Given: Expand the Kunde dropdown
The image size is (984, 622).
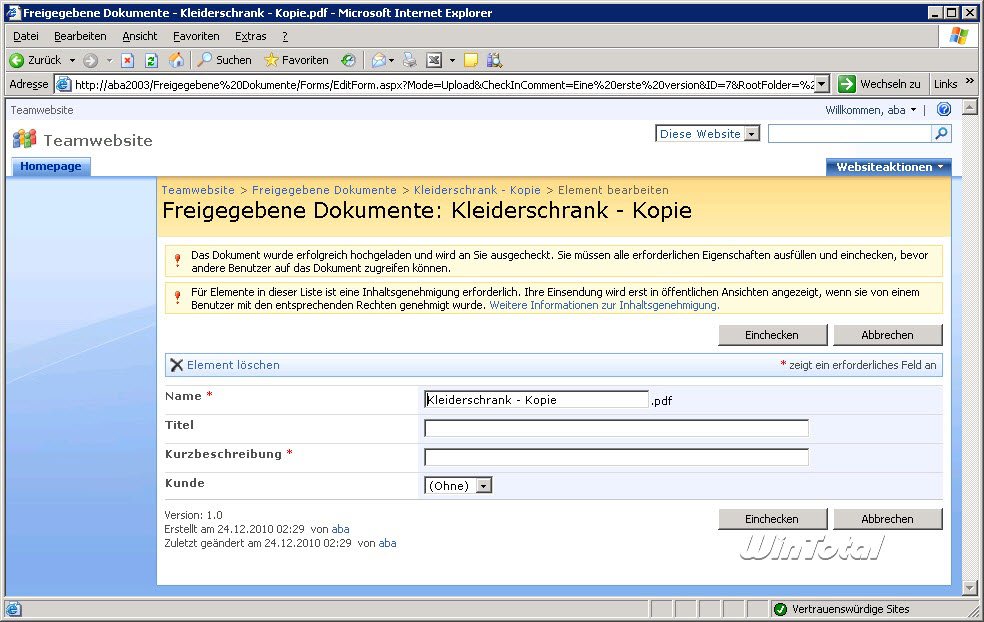Looking at the screenshot, I should 484,486.
